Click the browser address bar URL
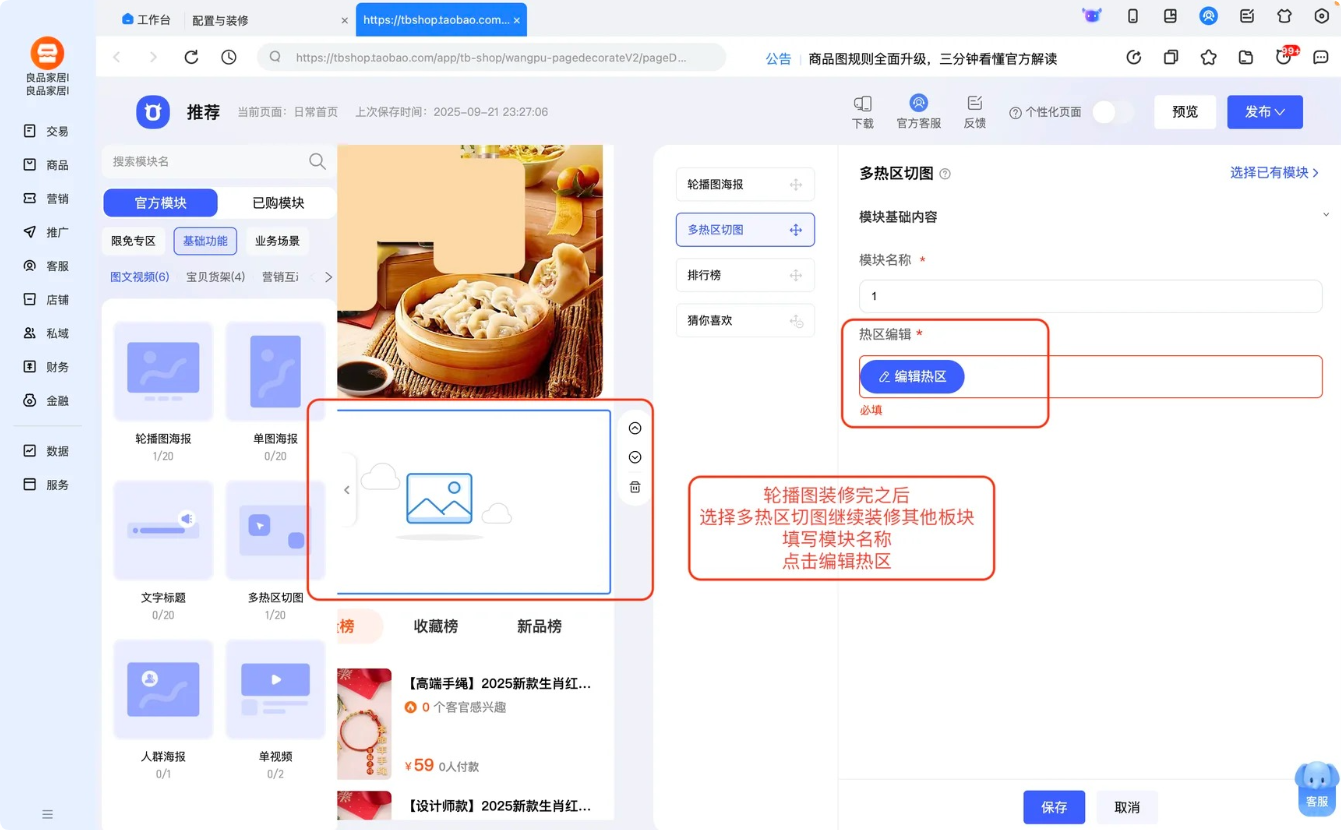 (491, 58)
